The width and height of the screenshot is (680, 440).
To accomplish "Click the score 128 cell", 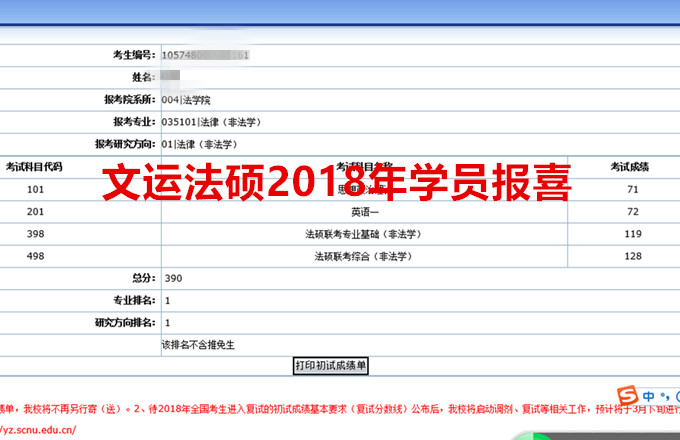I will (633, 256).
